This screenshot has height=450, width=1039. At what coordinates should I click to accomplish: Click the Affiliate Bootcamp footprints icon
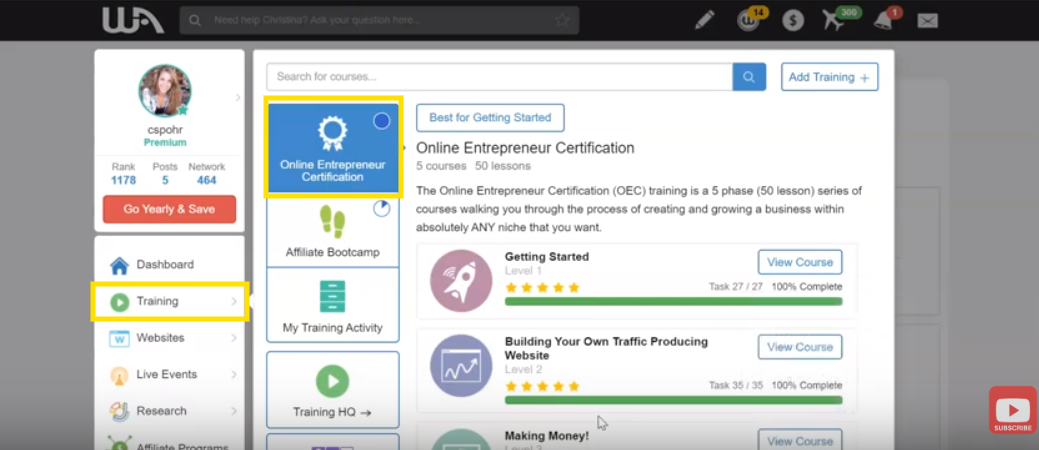(333, 221)
